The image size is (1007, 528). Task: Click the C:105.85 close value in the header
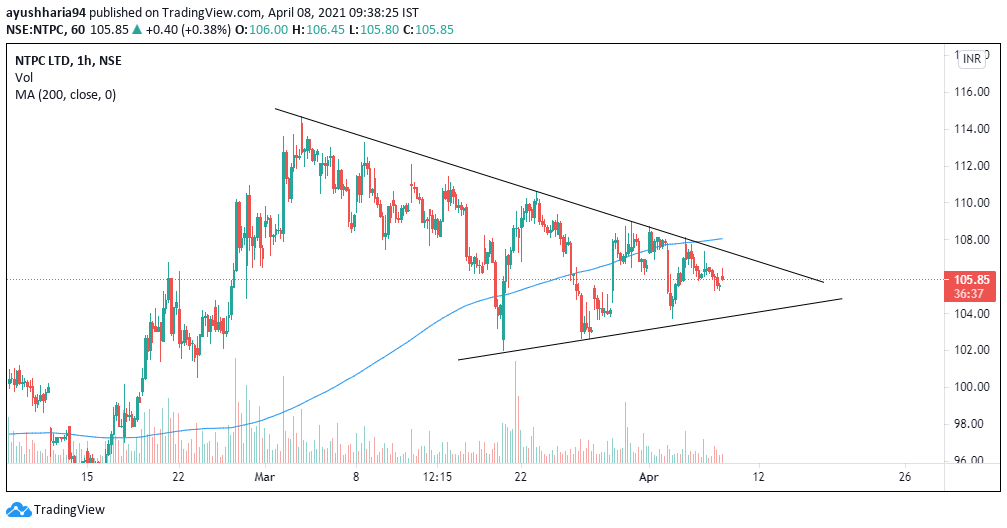pyautogui.click(x=428, y=30)
